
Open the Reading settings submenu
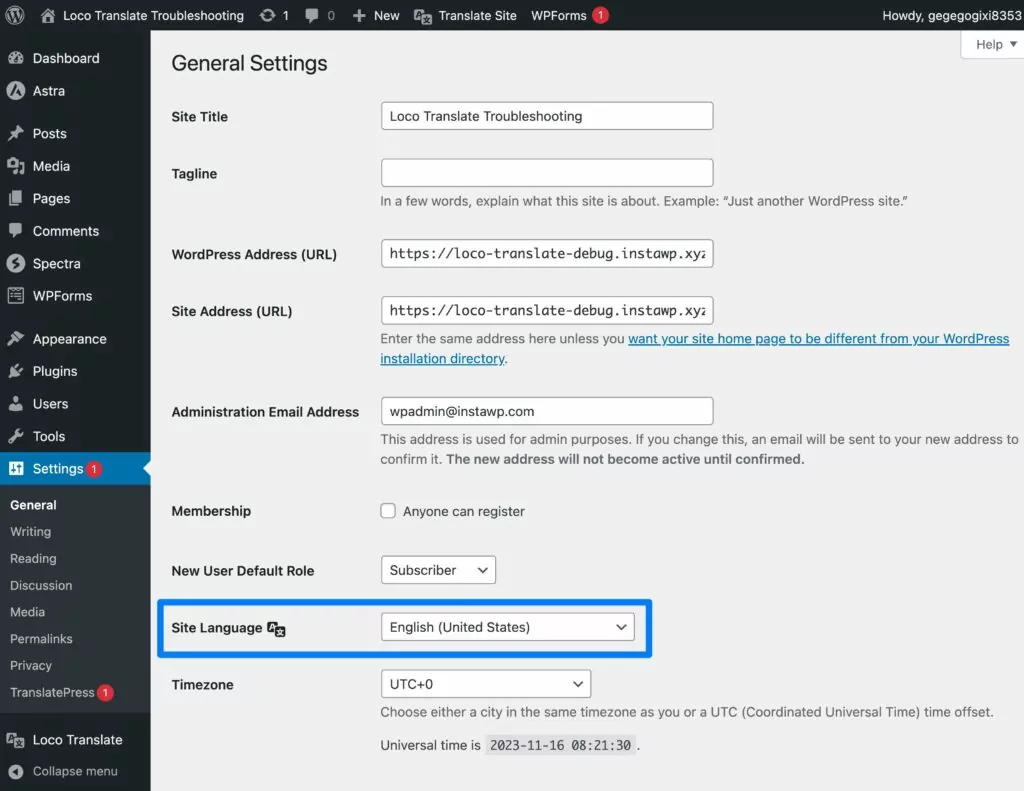click(x=33, y=558)
